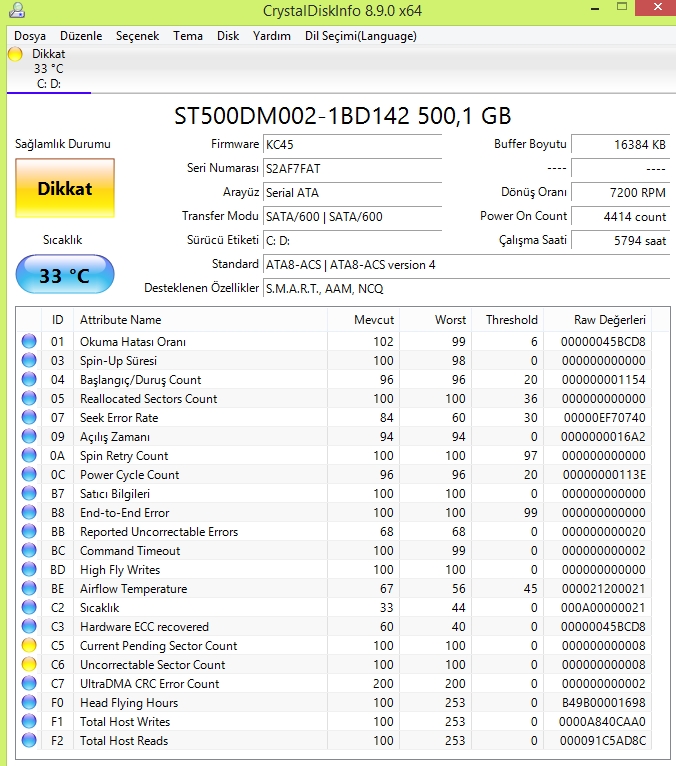Open the Dosya menu
Viewport: 676px width, 766px height.
pos(30,36)
